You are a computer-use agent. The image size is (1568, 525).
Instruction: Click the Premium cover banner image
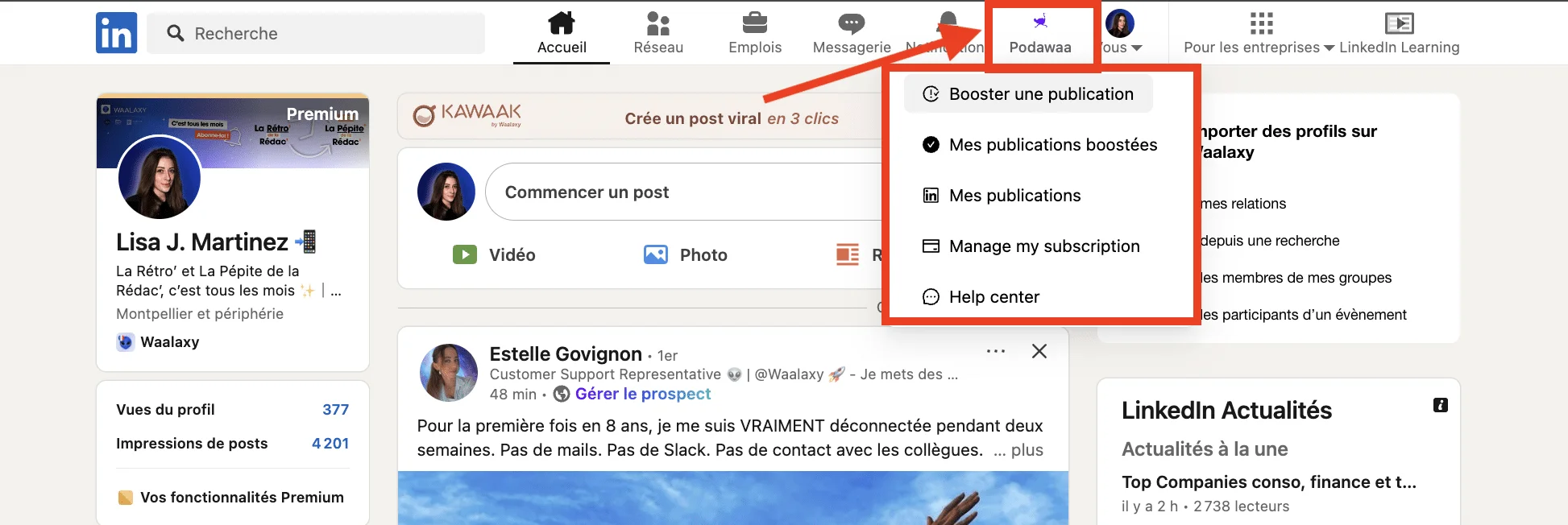233,132
